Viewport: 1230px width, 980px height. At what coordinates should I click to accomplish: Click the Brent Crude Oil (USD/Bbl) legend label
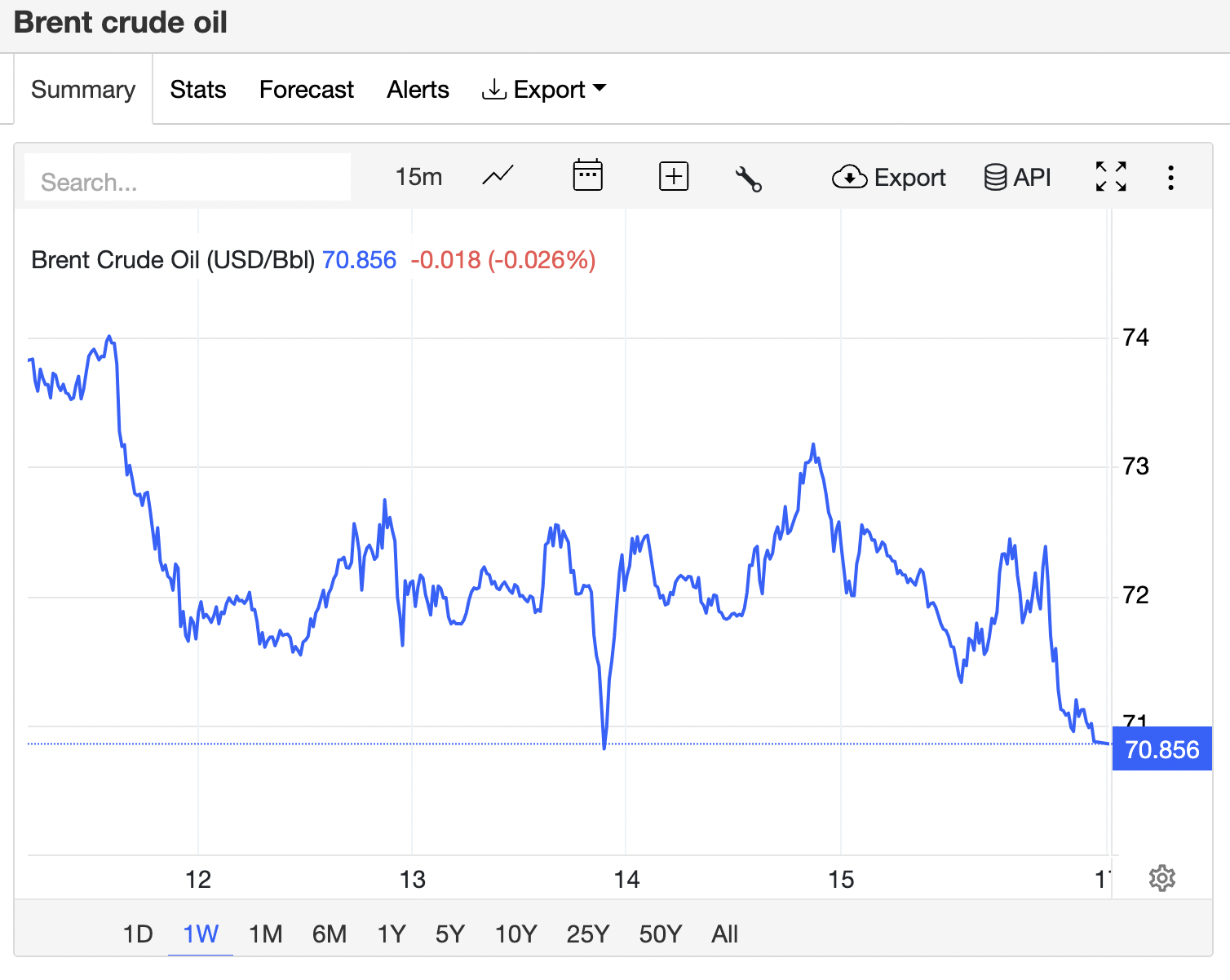coord(173,259)
